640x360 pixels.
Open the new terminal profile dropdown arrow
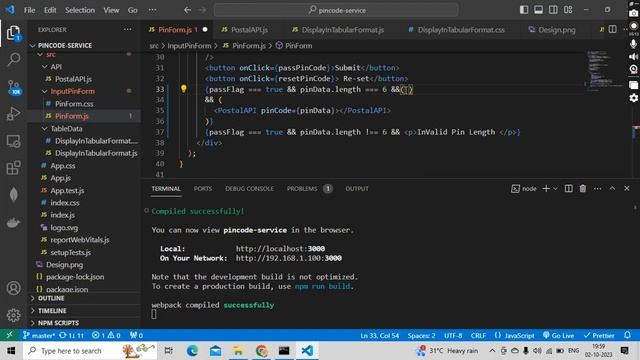(x=556, y=188)
